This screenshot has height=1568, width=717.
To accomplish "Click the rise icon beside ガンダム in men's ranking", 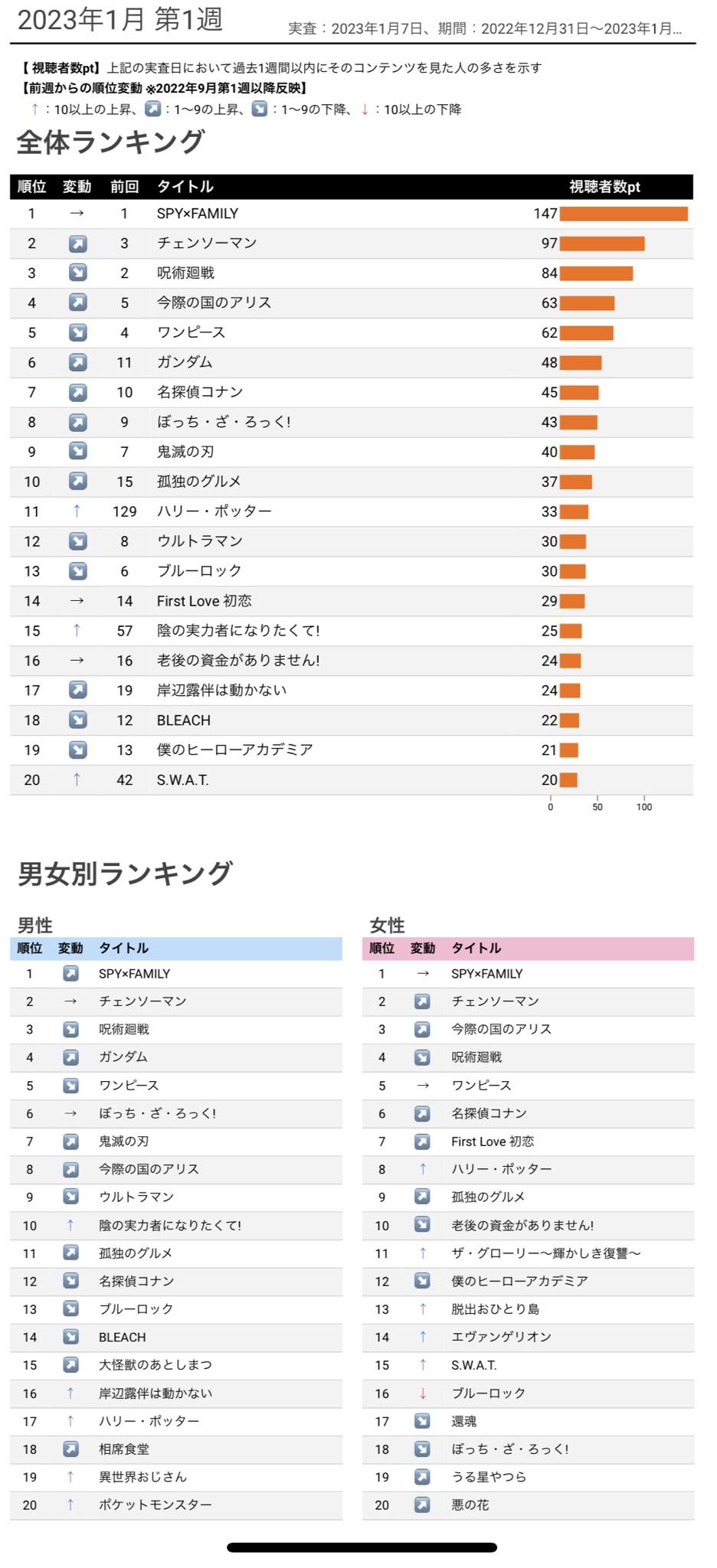I will click(70, 1057).
